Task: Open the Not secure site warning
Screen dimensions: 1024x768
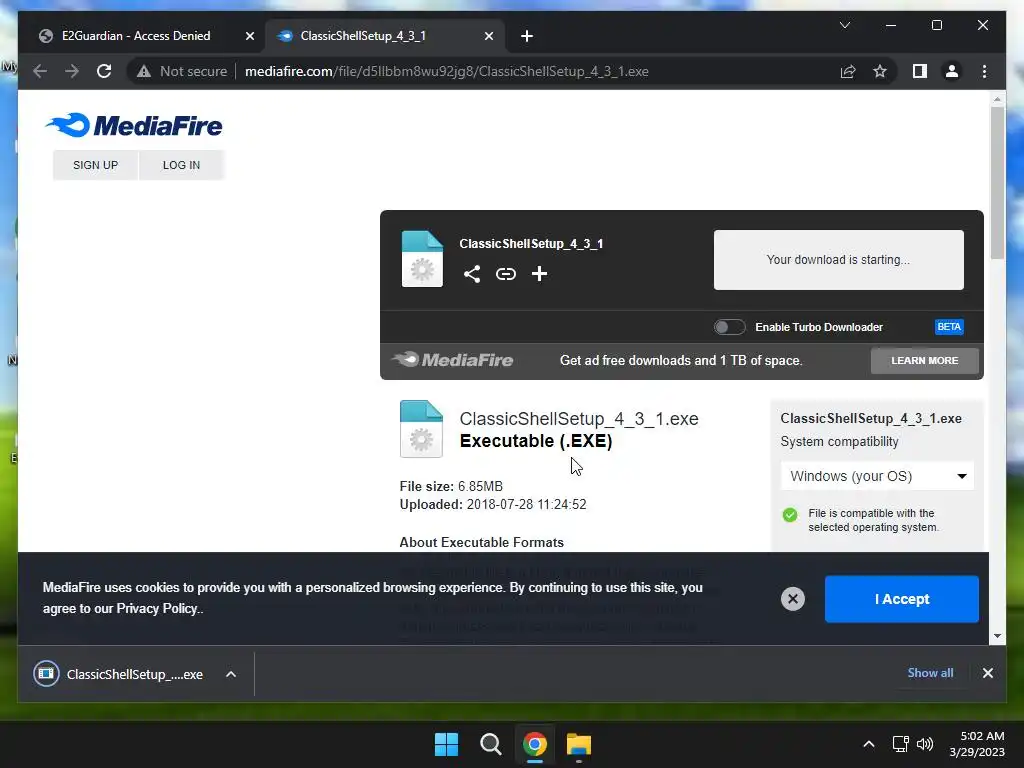Action: (182, 71)
